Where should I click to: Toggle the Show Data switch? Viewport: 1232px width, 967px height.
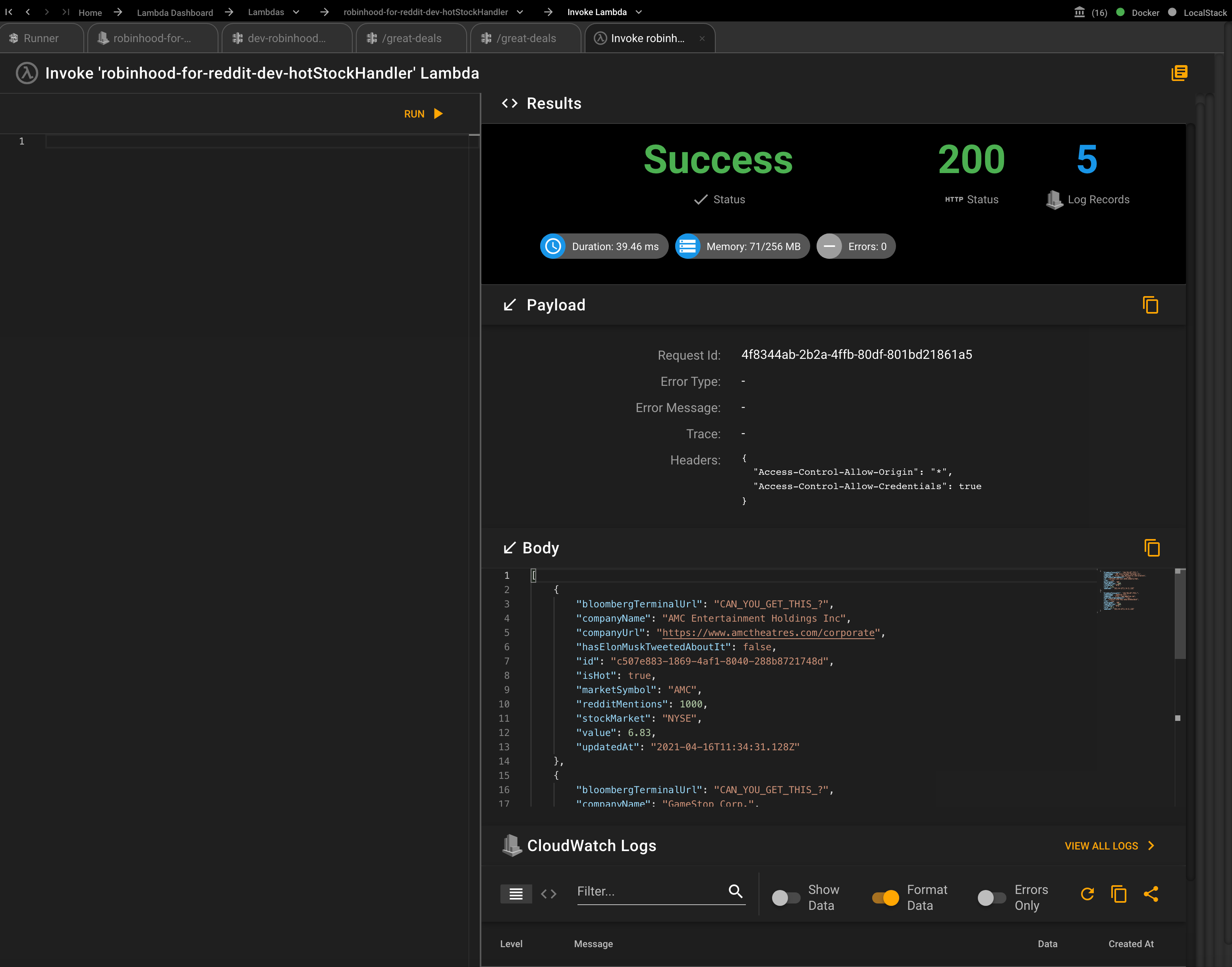pyautogui.click(x=786, y=898)
